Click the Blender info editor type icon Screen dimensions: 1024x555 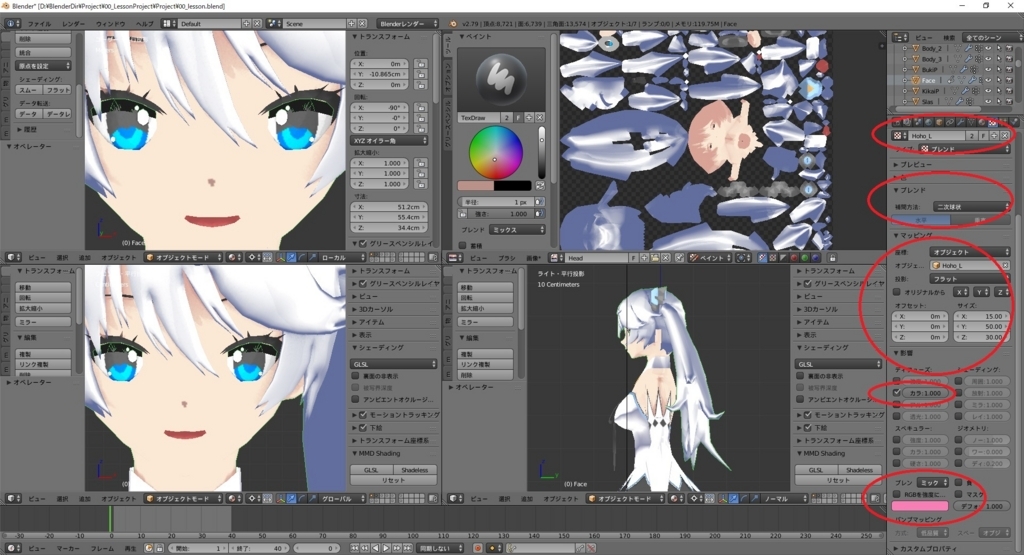click(13, 24)
